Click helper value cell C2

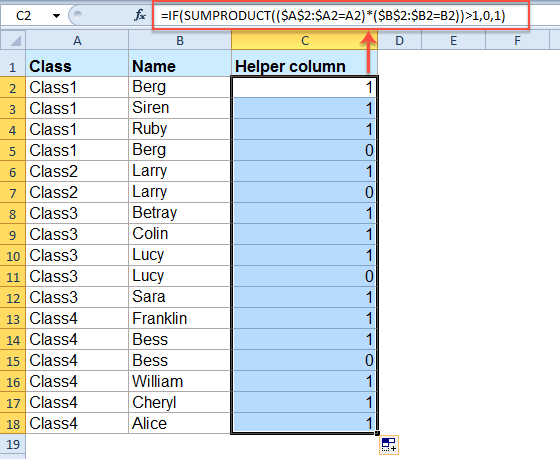[x=304, y=87]
